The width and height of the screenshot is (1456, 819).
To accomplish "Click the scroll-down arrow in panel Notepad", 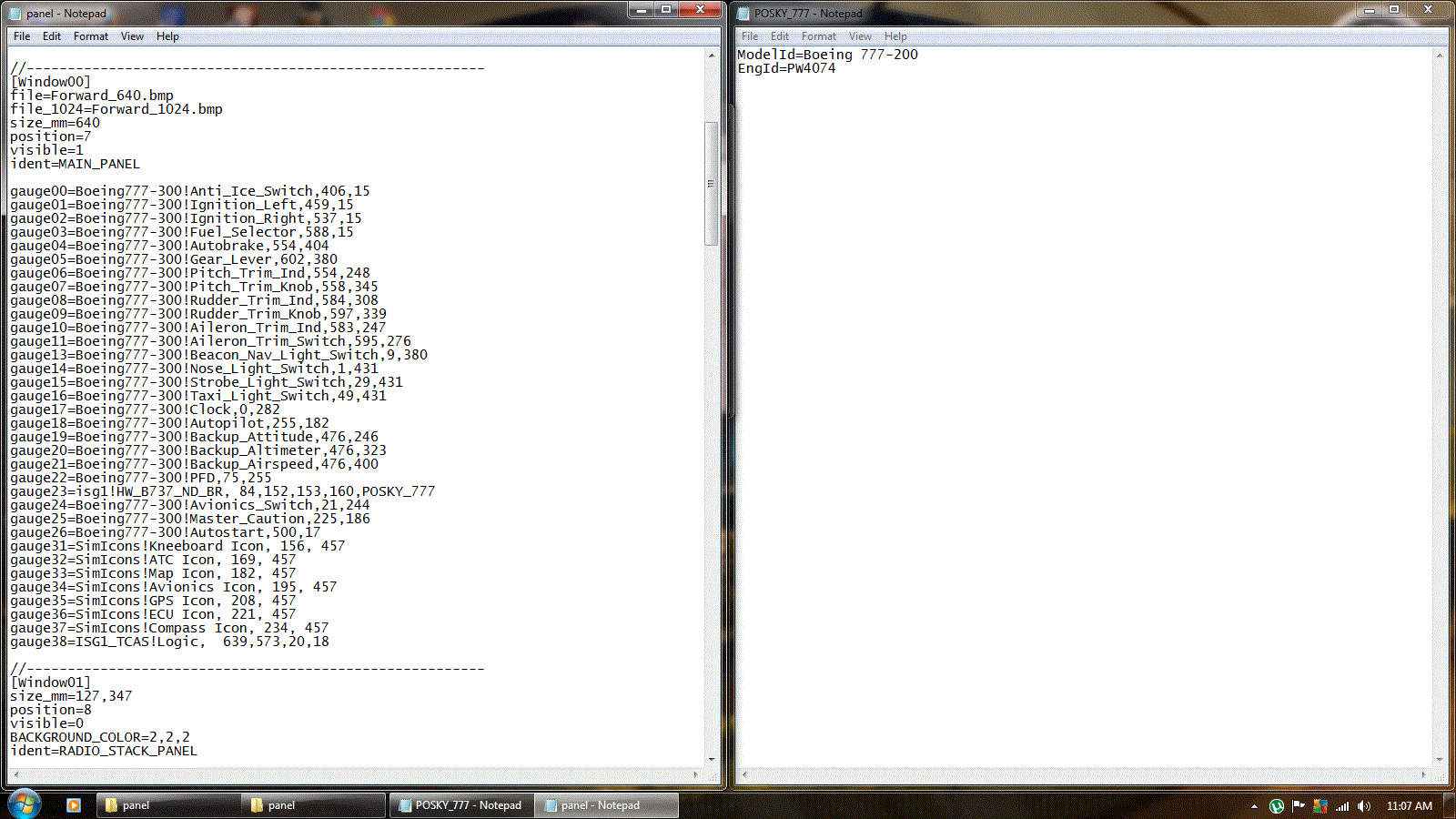I will coord(712,759).
